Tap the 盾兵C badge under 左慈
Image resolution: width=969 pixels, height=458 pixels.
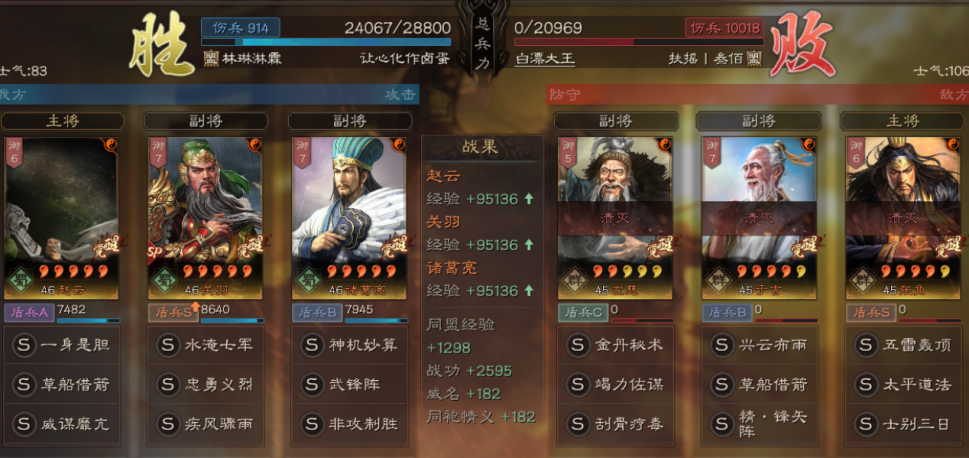coord(582,312)
